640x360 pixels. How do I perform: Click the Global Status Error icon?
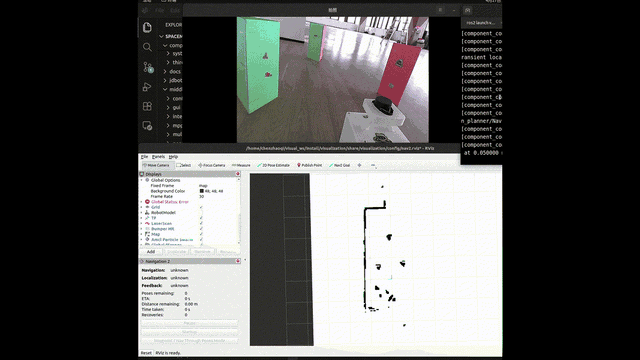(x=147, y=202)
